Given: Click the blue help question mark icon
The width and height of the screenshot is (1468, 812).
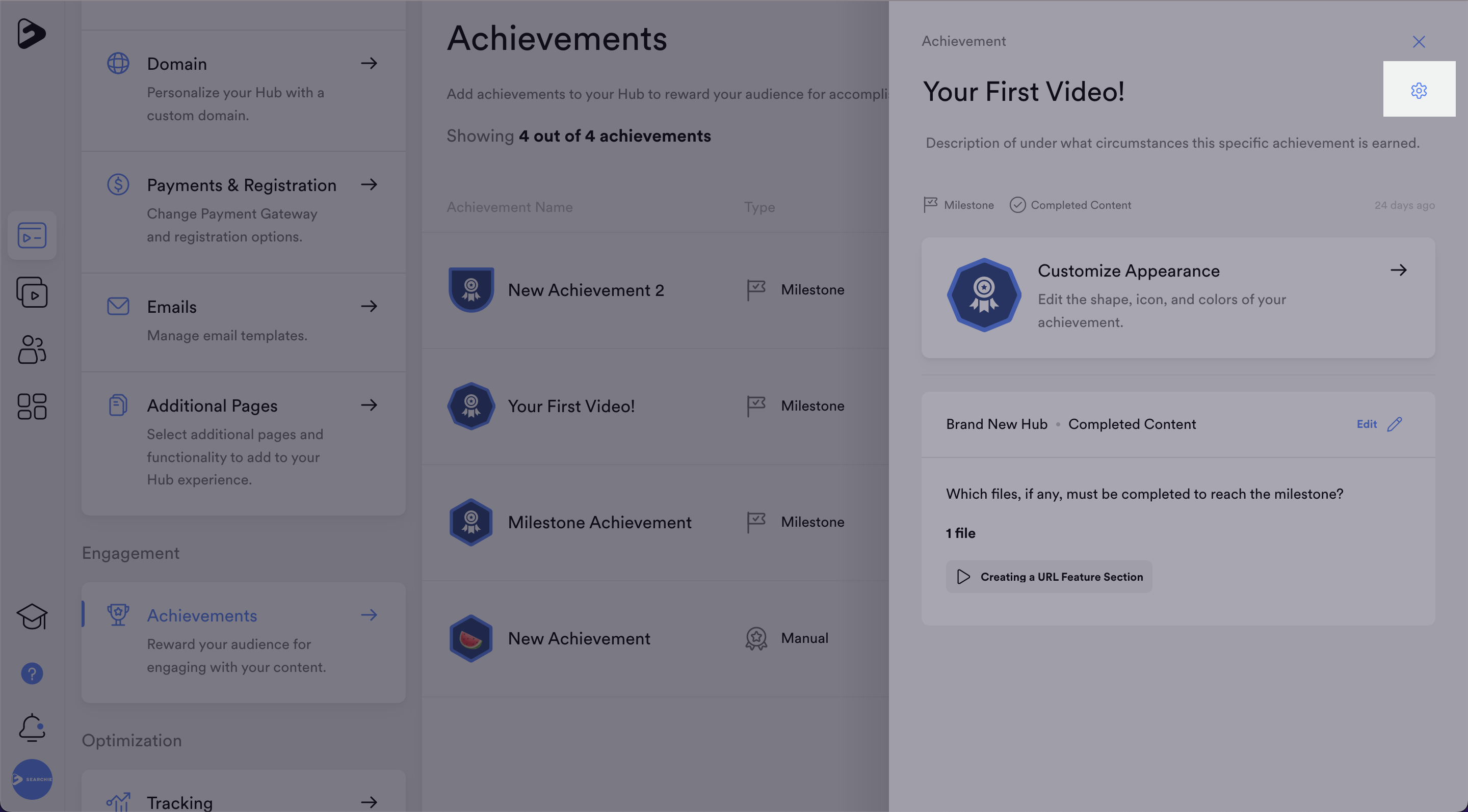Looking at the screenshot, I should [31, 673].
